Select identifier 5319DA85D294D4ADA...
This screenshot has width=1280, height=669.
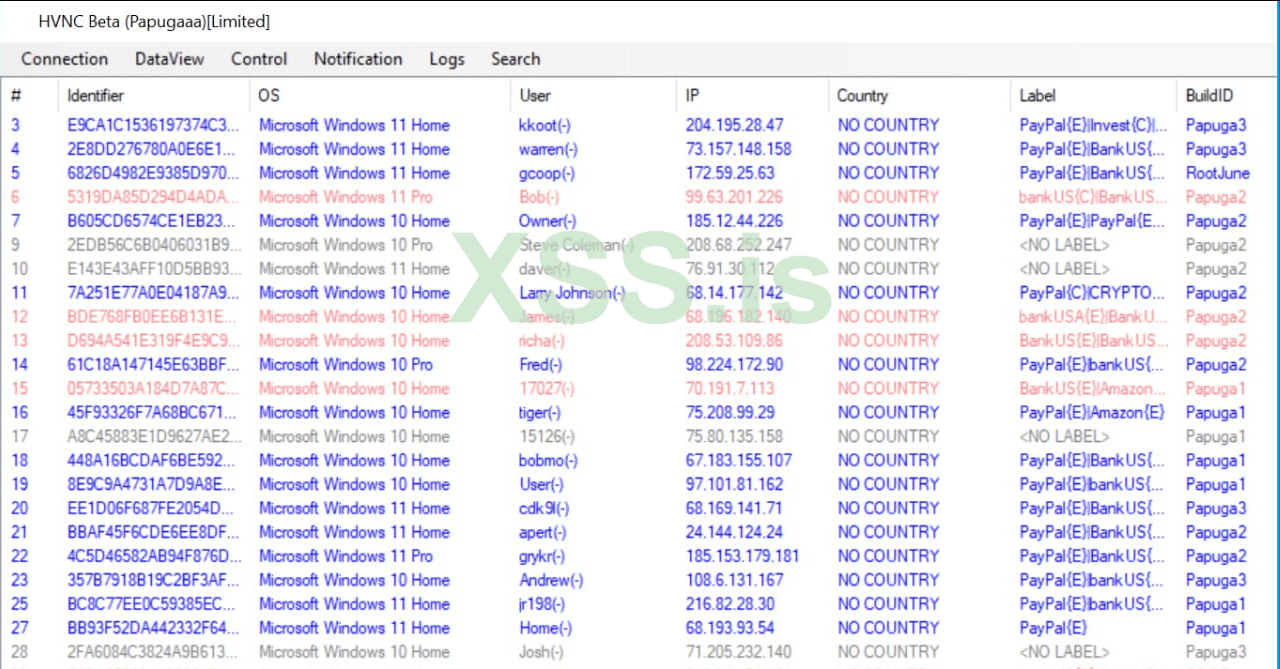click(x=154, y=197)
